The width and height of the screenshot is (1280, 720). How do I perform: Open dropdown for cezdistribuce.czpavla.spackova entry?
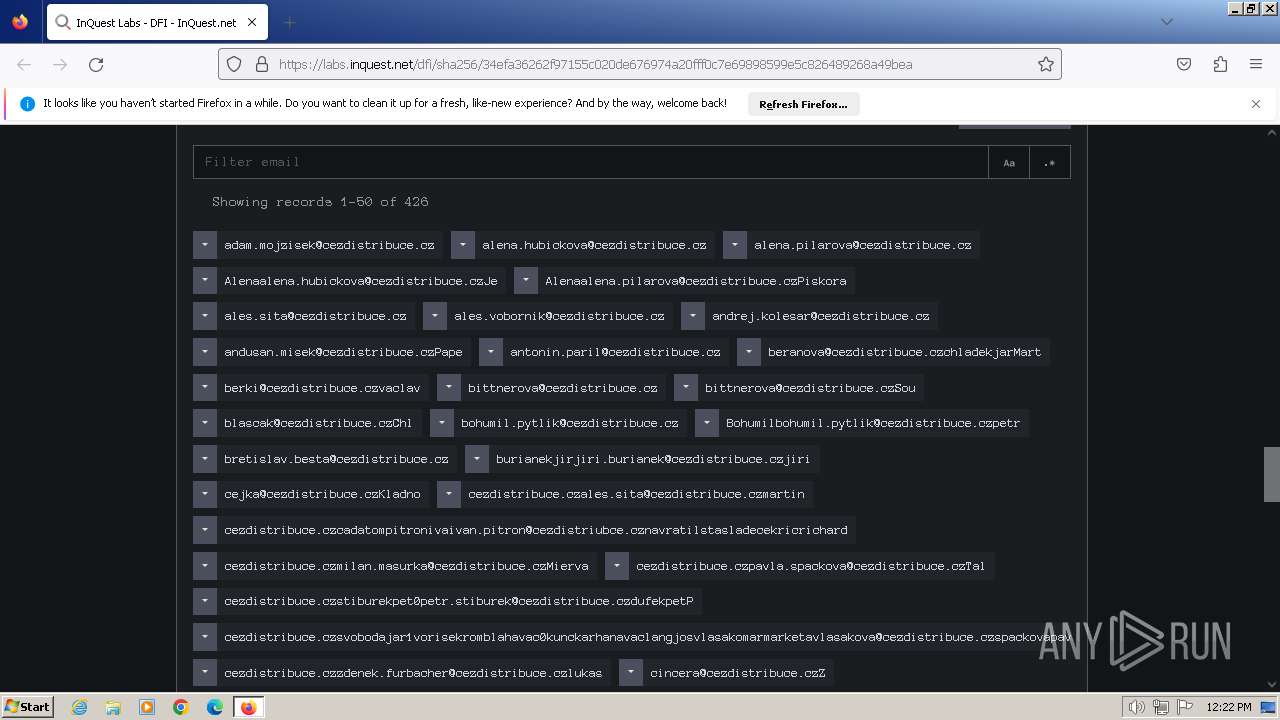click(x=617, y=566)
